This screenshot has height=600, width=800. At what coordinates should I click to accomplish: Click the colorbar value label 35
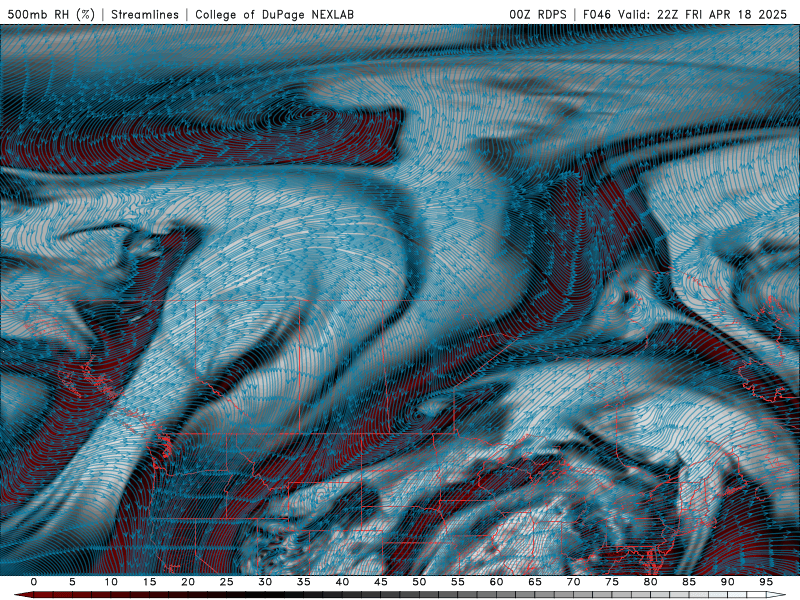tap(304, 582)
